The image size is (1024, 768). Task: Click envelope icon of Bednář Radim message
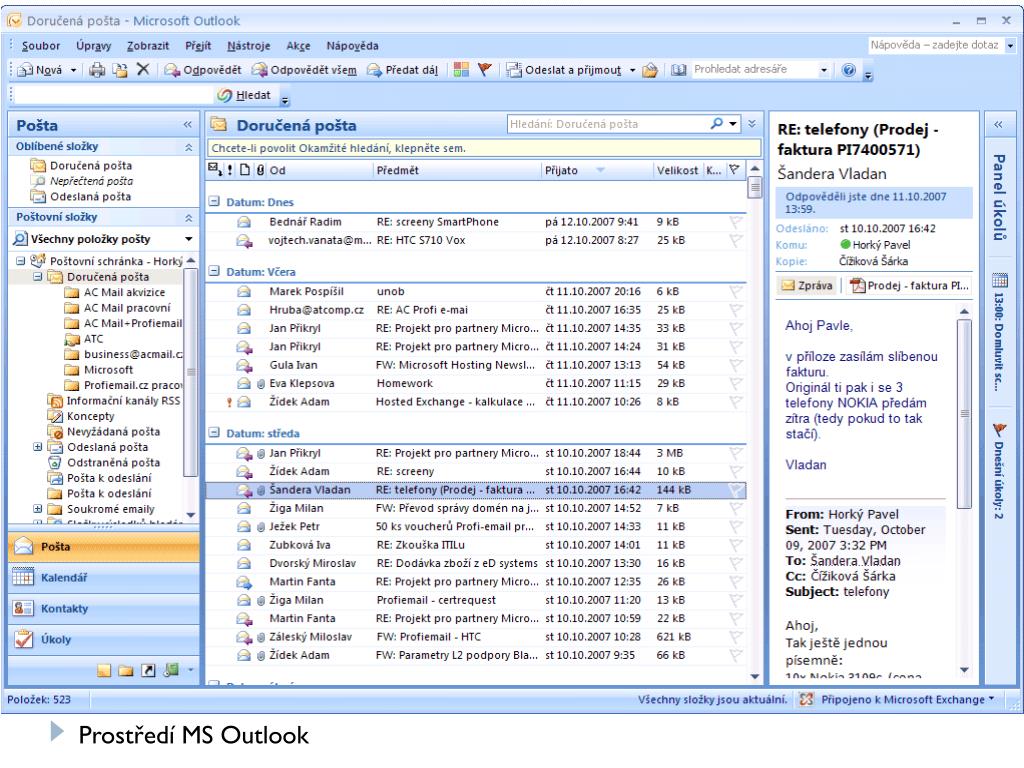[x=244, y=222]
